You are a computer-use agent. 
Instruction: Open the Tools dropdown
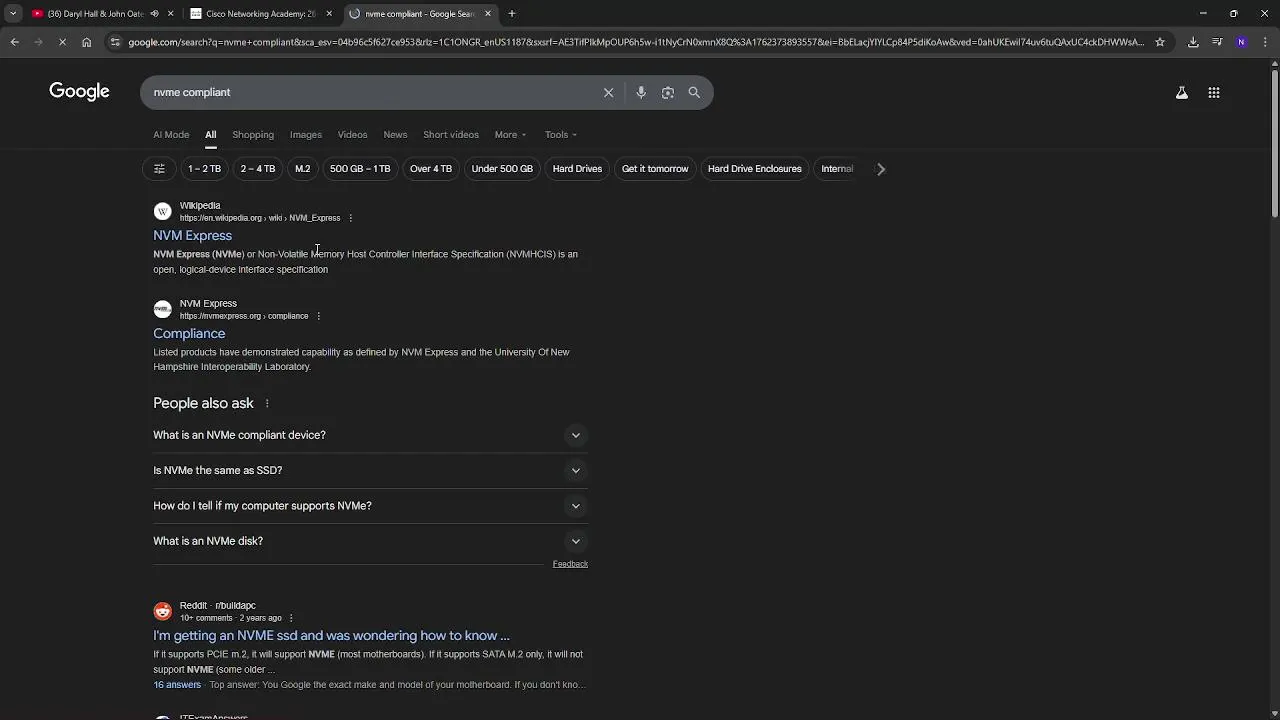coord(560,135)
